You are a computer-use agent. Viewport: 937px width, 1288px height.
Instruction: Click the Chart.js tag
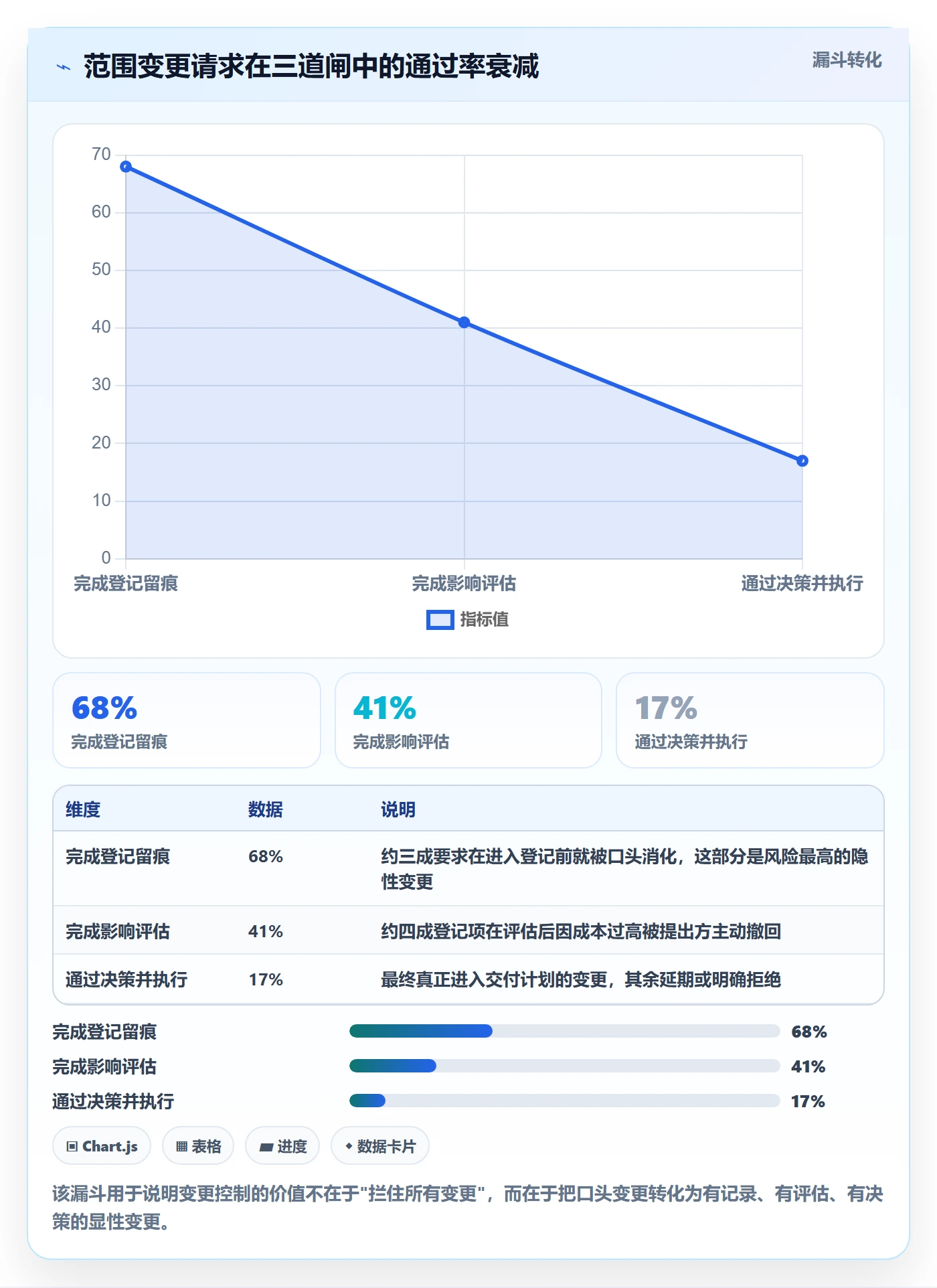[x=102, y=1146]
